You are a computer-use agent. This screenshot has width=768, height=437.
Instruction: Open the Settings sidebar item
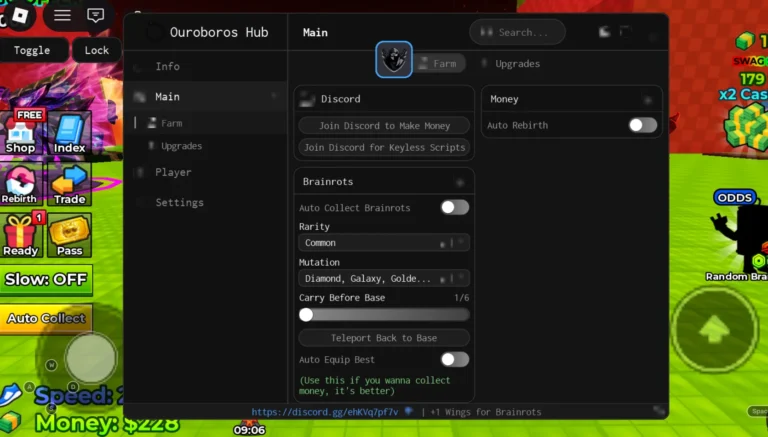205,202
